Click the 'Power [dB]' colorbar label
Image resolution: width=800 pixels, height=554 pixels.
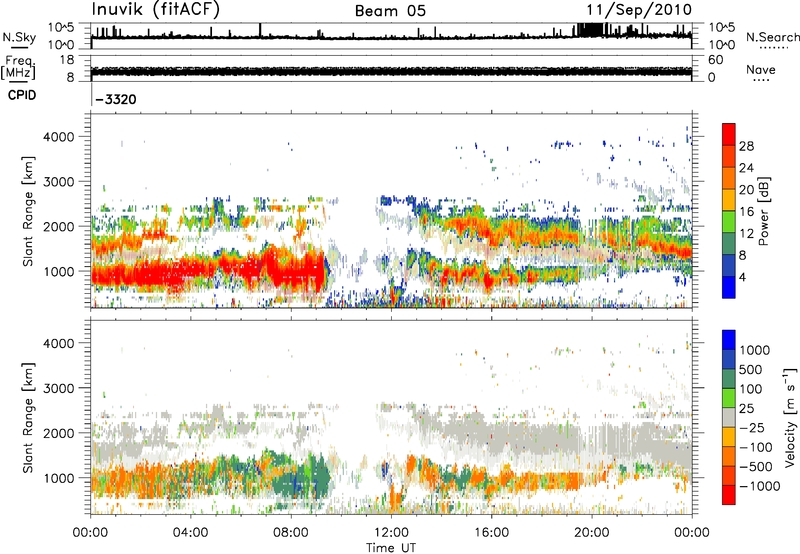(x=763, y=211)
